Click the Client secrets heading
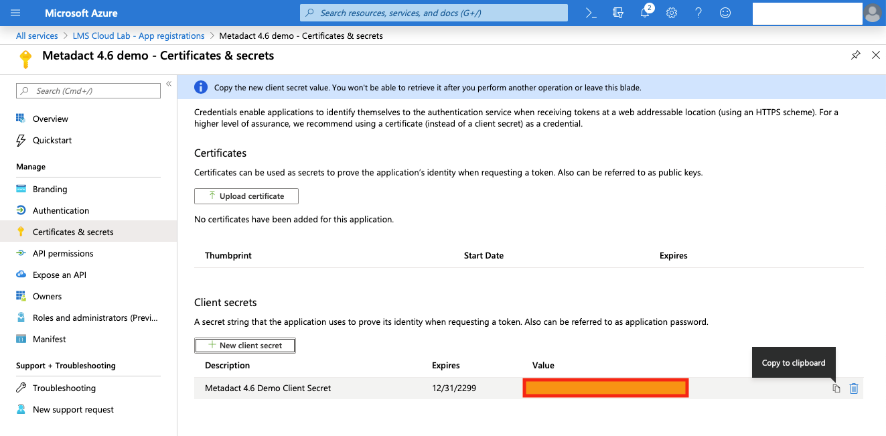886x436 pixels. pyautogui.click(x=225, y=303)
